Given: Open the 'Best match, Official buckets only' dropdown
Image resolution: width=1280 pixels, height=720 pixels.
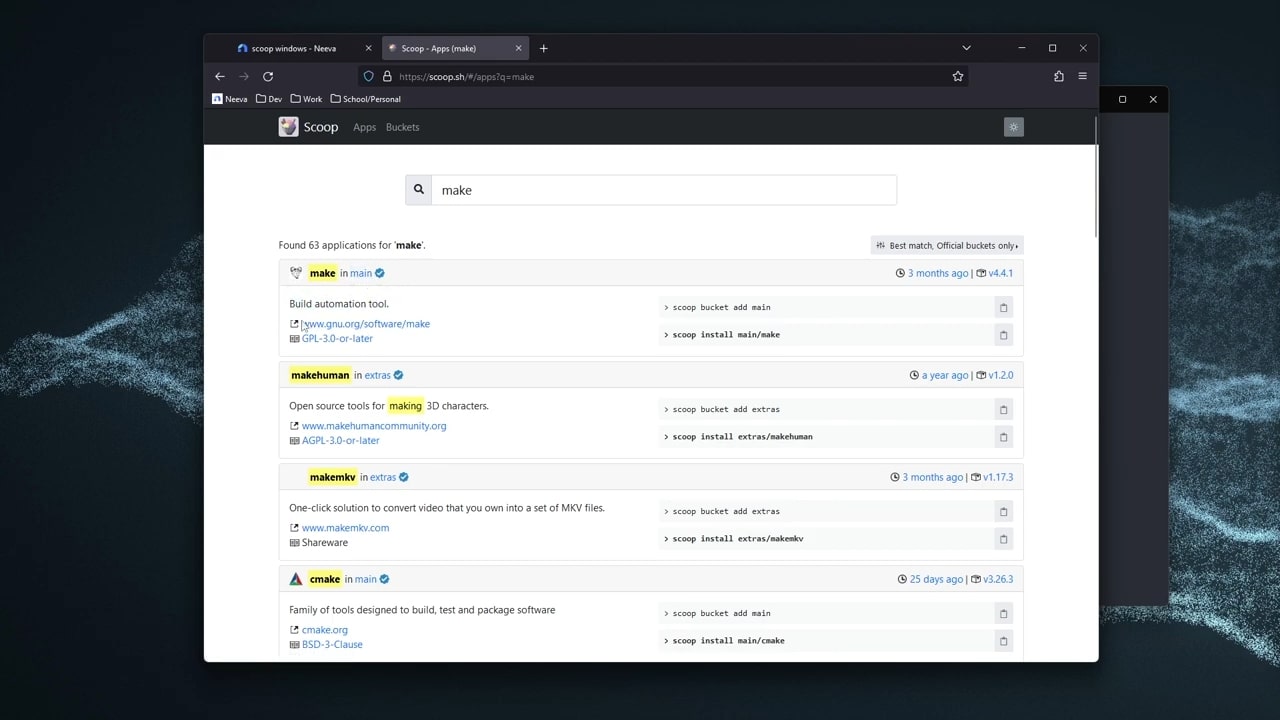Looking at the screenshot, I should click(947, 245).
